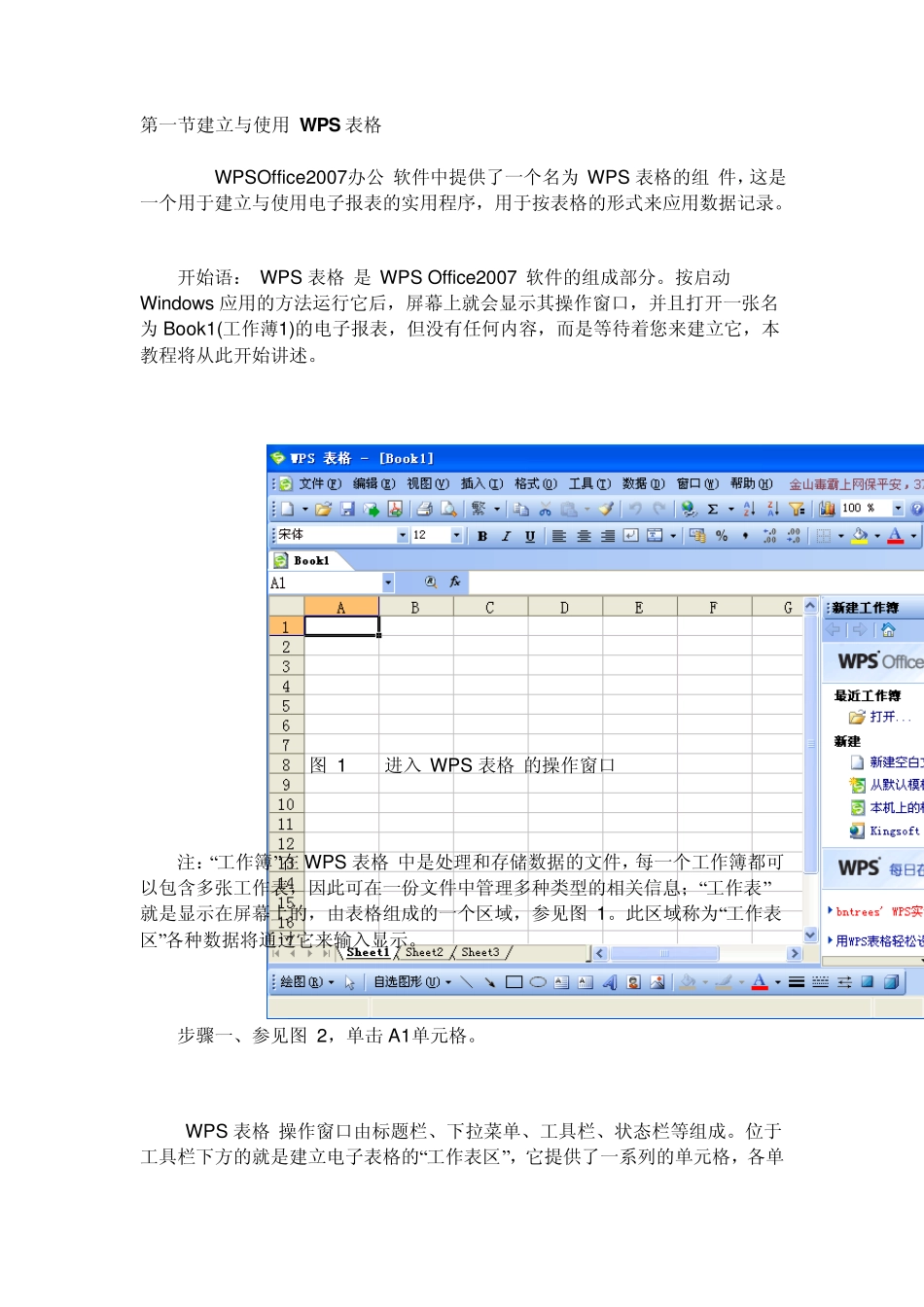Viewport: 924px width, 1307px height.
Task: Click the Save floppy disk icon
Action: point(347,509)
